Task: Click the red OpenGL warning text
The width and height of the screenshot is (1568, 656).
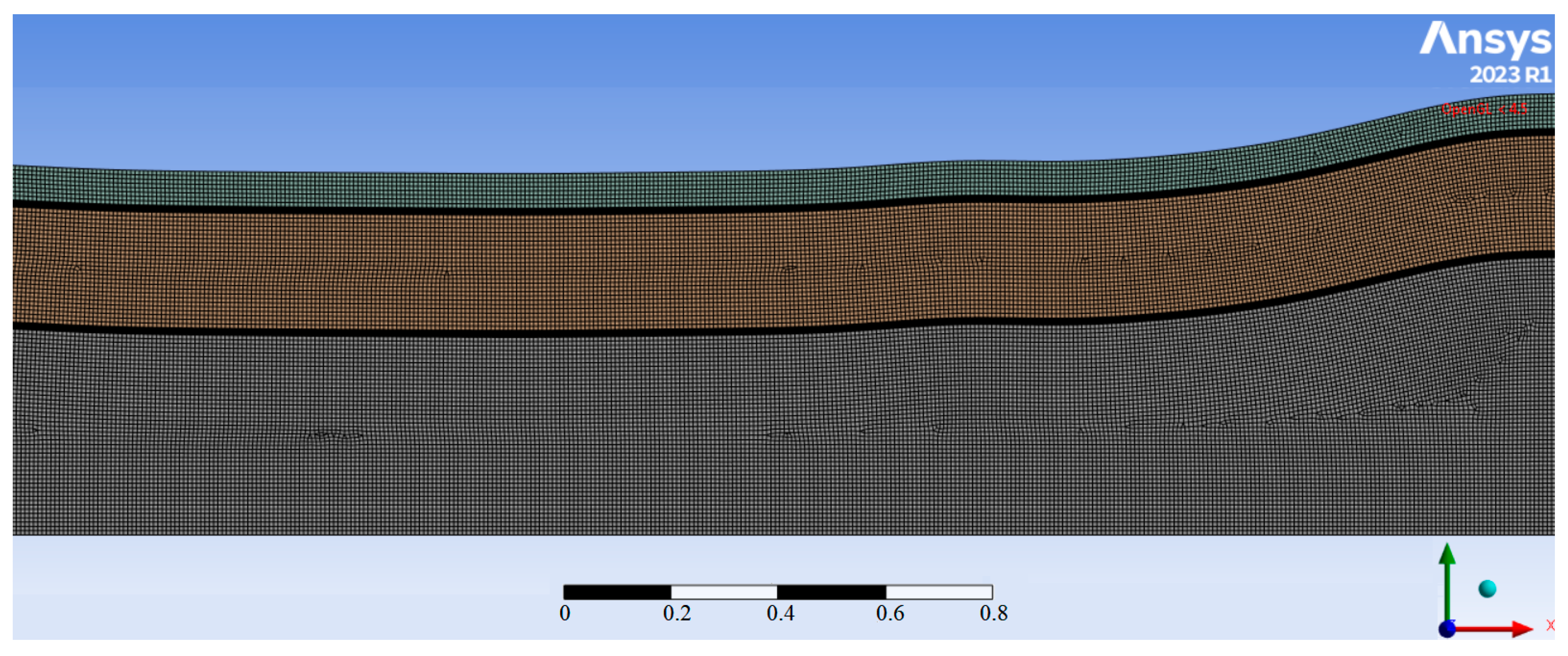Action: pos(1483,109)
